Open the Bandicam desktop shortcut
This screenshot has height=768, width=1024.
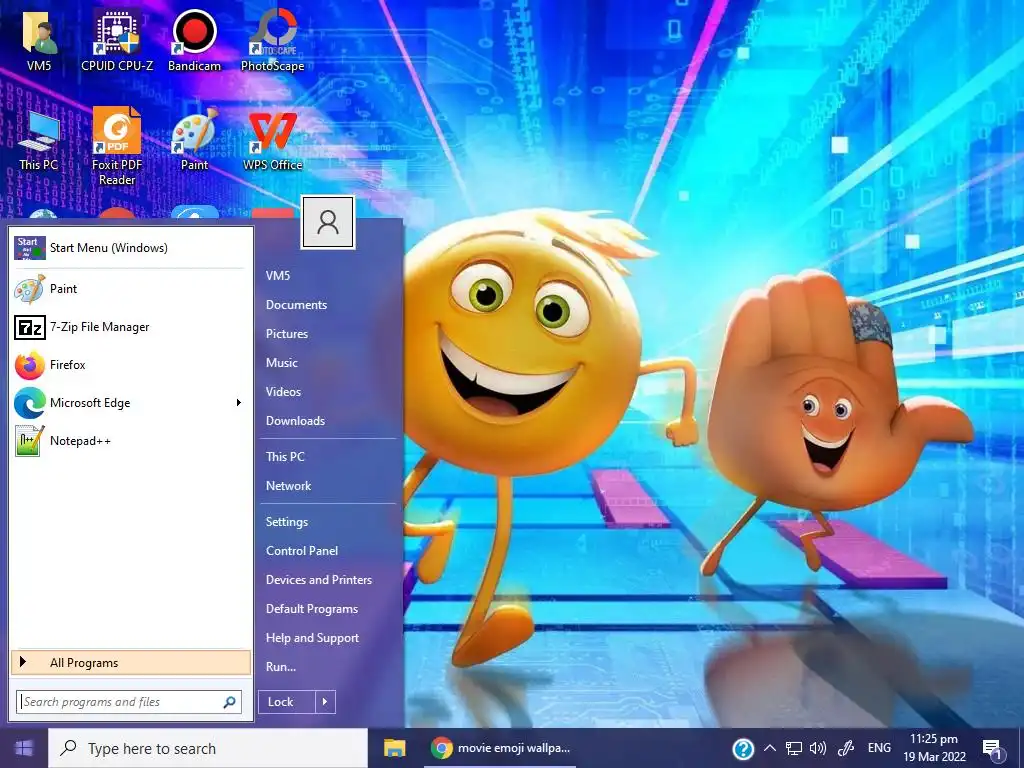(194, 39)
